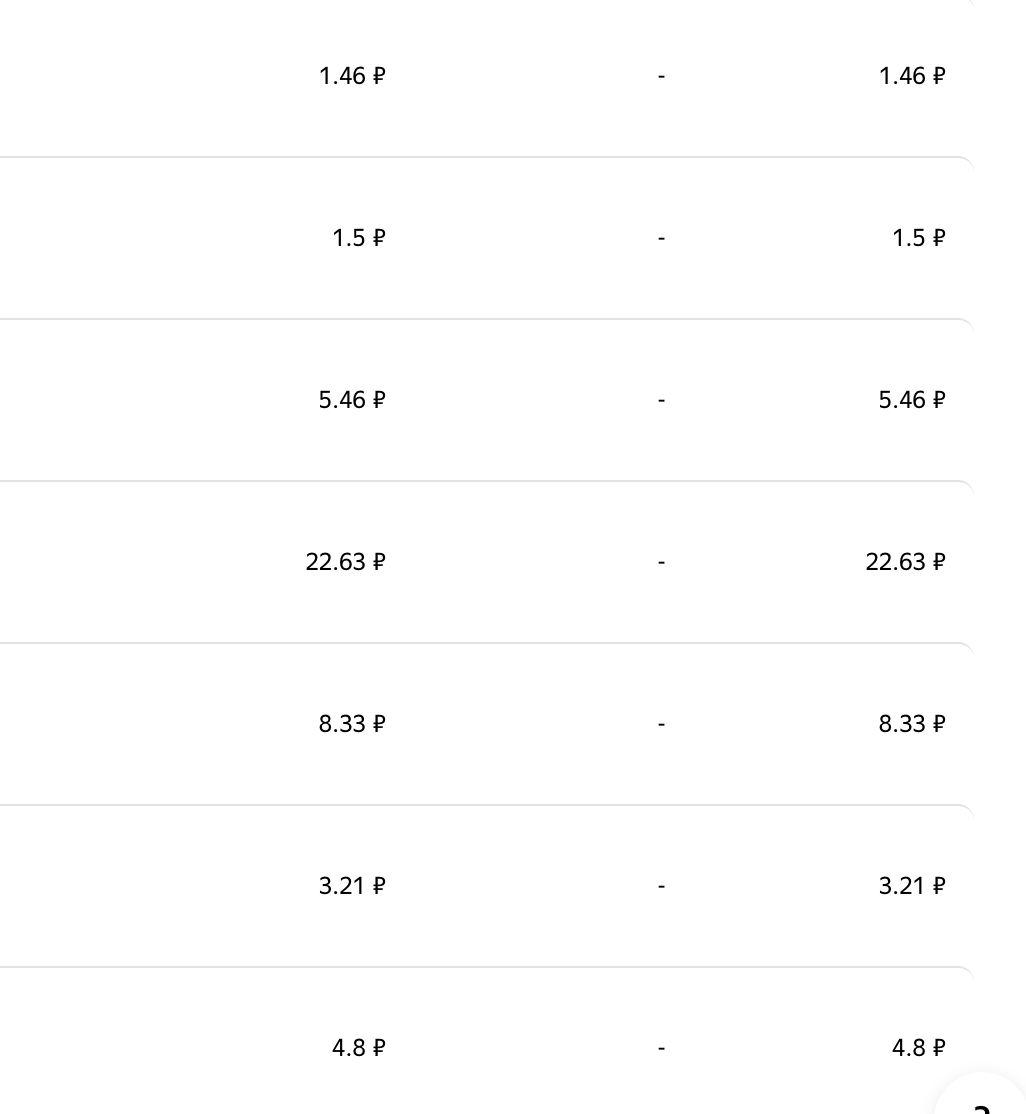The image size is (1026, 1114).
Task: Click the first 4.8 ₽ price value
Action: [358, 1048]
